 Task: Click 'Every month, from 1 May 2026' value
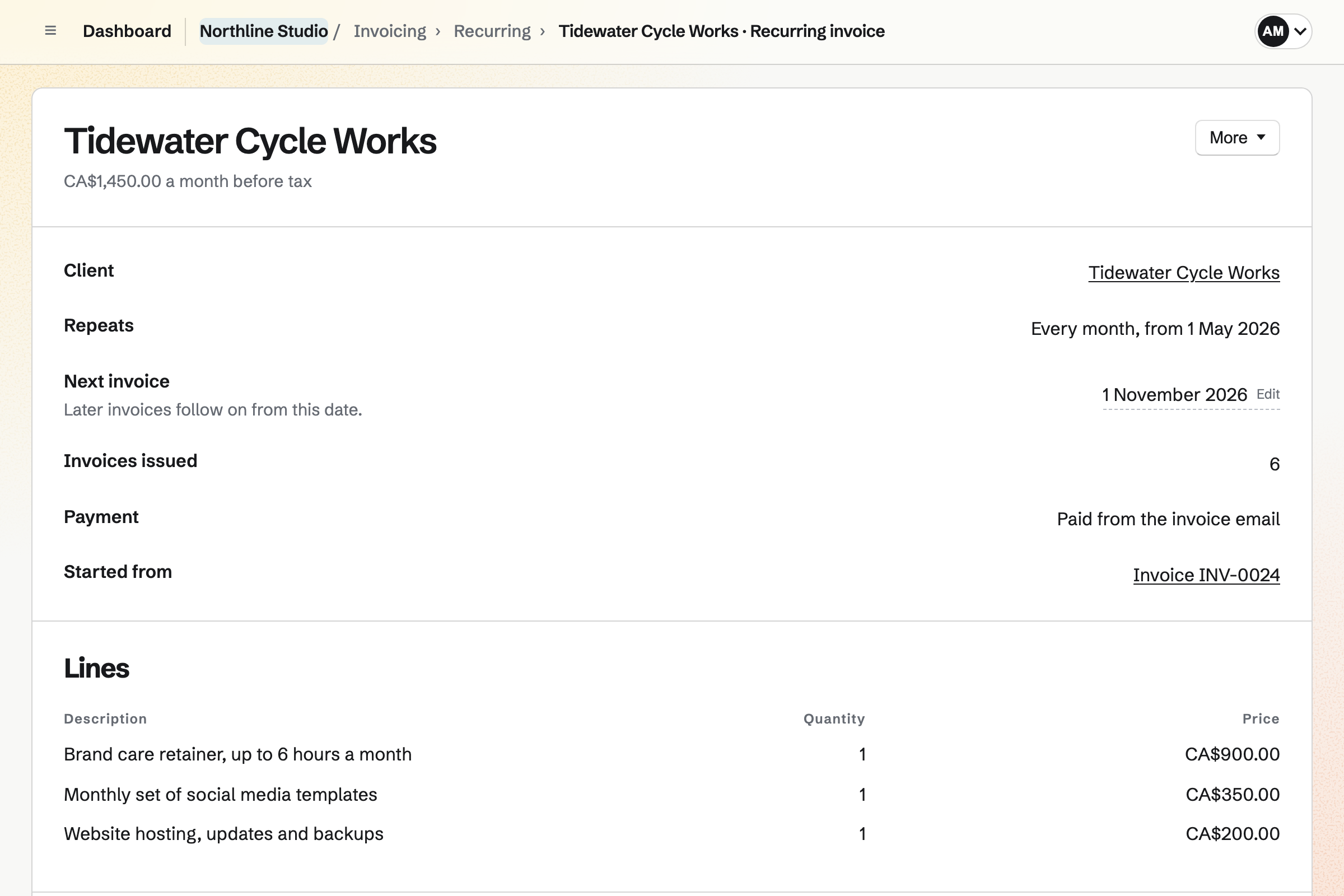point(1155,329)
